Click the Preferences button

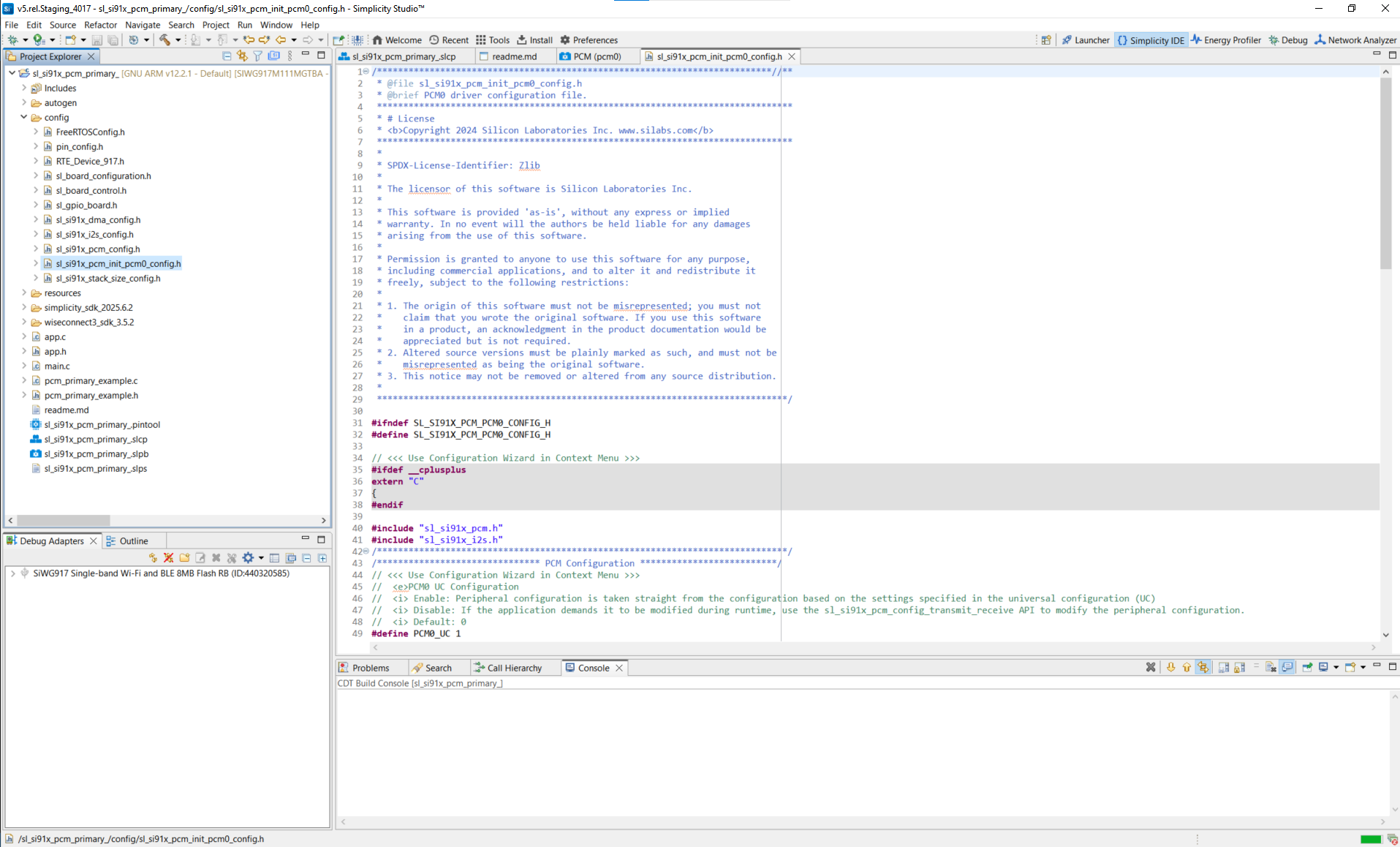(x=589, y=40)
